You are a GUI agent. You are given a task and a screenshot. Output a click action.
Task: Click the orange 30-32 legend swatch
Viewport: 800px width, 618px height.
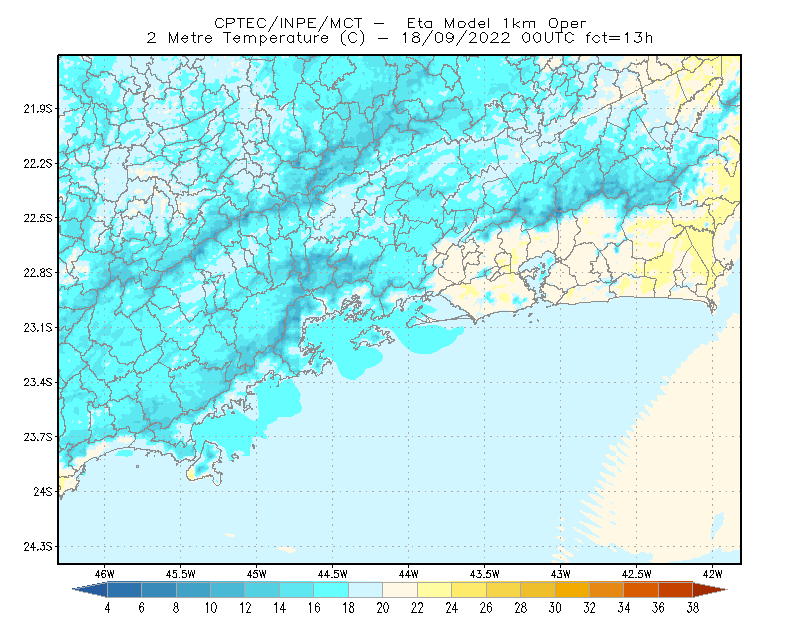click(x=572, y=590)
